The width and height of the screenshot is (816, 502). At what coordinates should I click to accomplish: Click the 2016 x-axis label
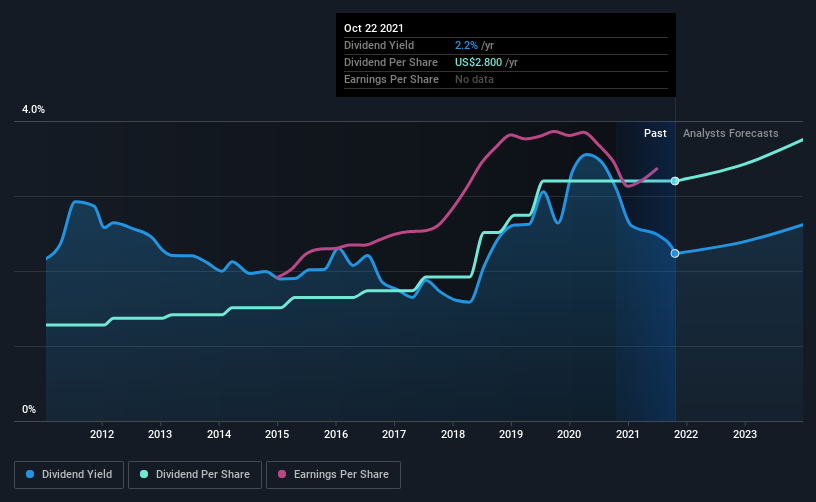(x=336, y=434)
